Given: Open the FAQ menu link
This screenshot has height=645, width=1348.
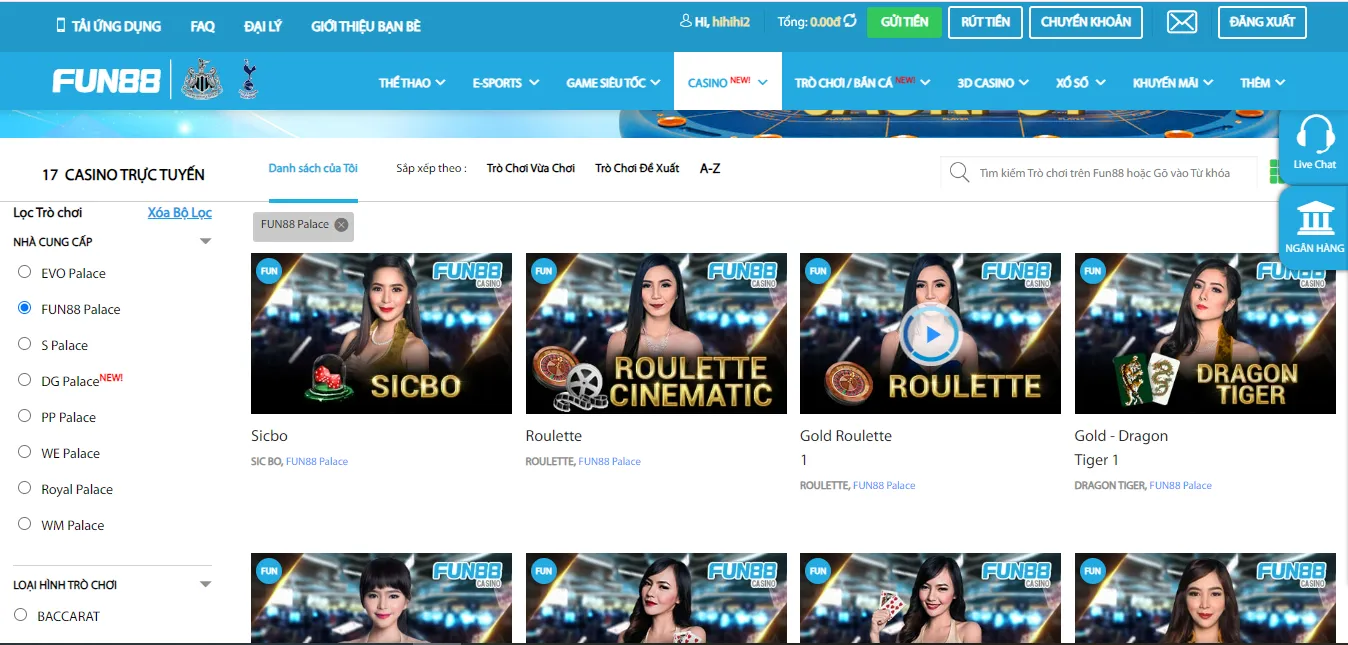Looking at the screenshot, I should tap(203, 26).
